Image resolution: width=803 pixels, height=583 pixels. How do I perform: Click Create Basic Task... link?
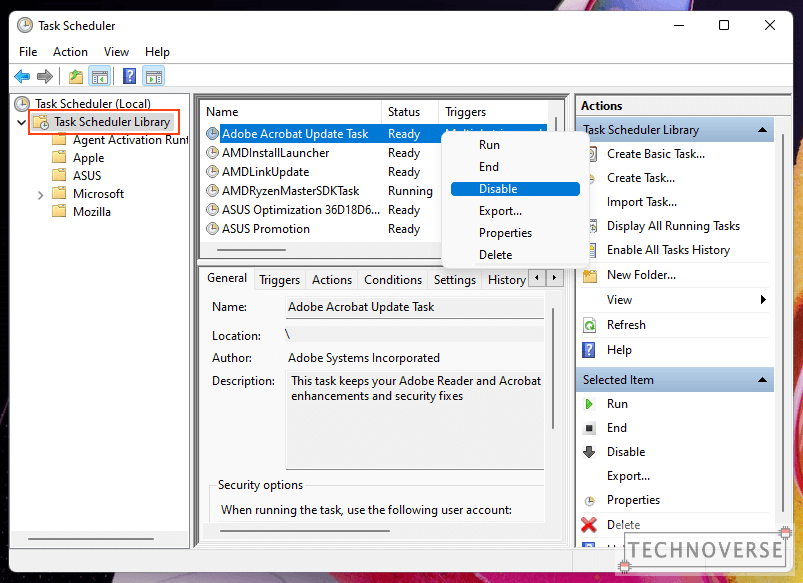click(x=656, y=154)
